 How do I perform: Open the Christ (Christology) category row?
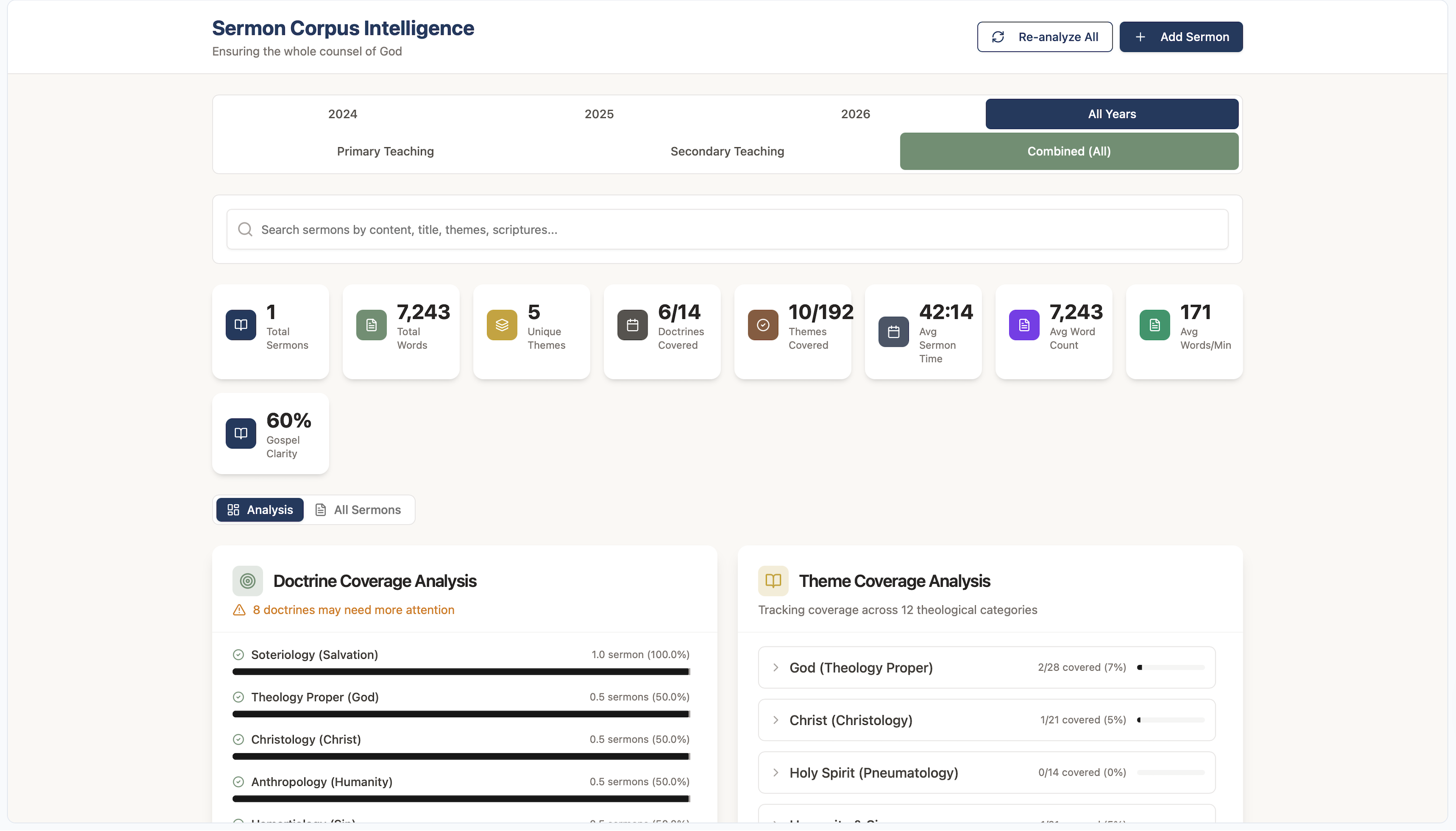tap(986, 720)
